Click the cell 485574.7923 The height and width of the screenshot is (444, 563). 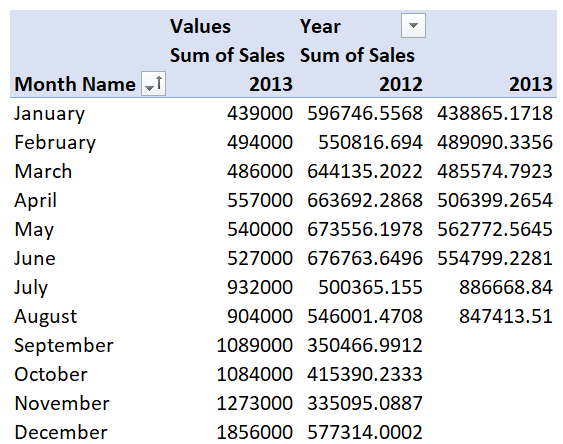point(495,172)
